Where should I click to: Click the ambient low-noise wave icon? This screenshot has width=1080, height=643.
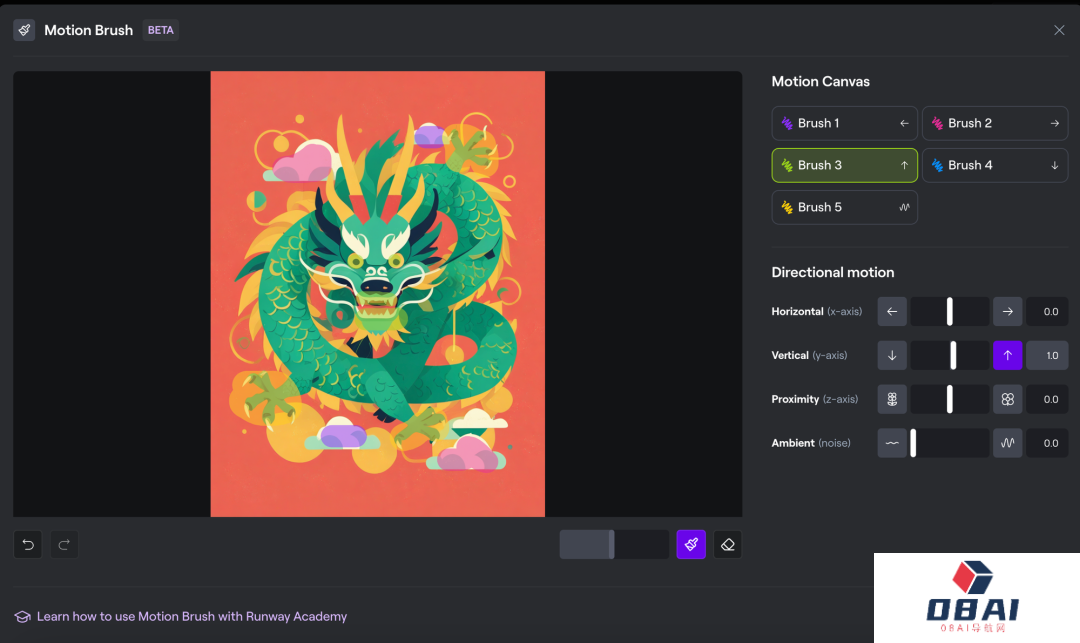click(x=892, y=443)
